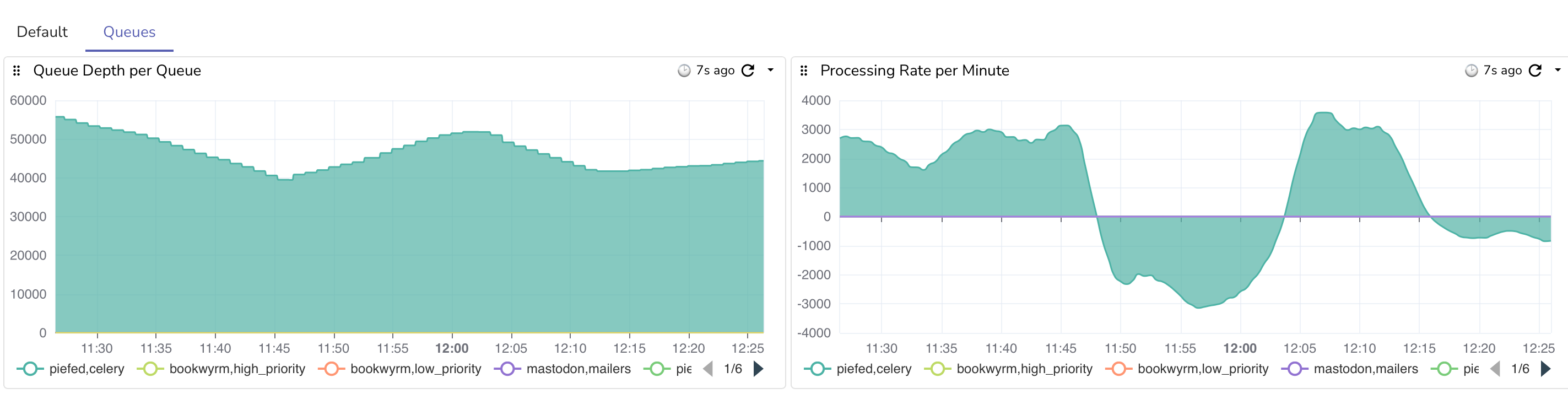Open Processing Rate panel options dropdown
The width and height of the screenshot is (1568, 399).
click(1558, 71)
